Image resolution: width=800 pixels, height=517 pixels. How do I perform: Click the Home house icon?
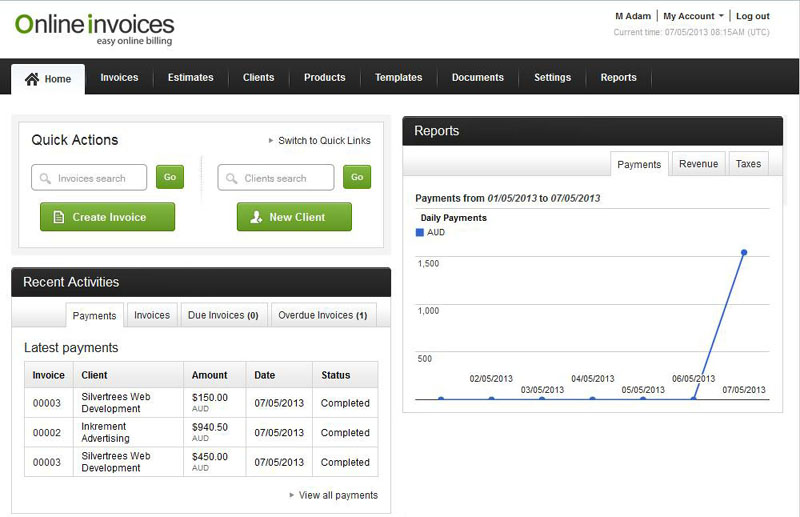(32, 79)
